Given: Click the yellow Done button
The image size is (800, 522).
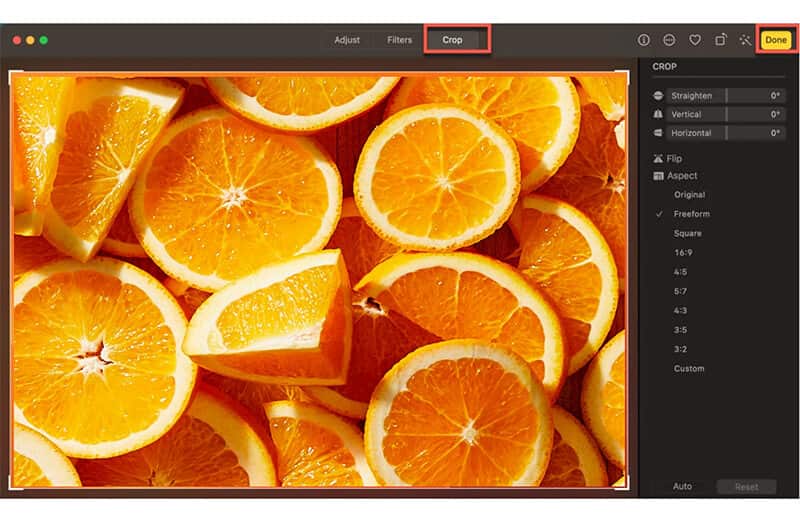Looking at the screenshot, I should 776,40.
